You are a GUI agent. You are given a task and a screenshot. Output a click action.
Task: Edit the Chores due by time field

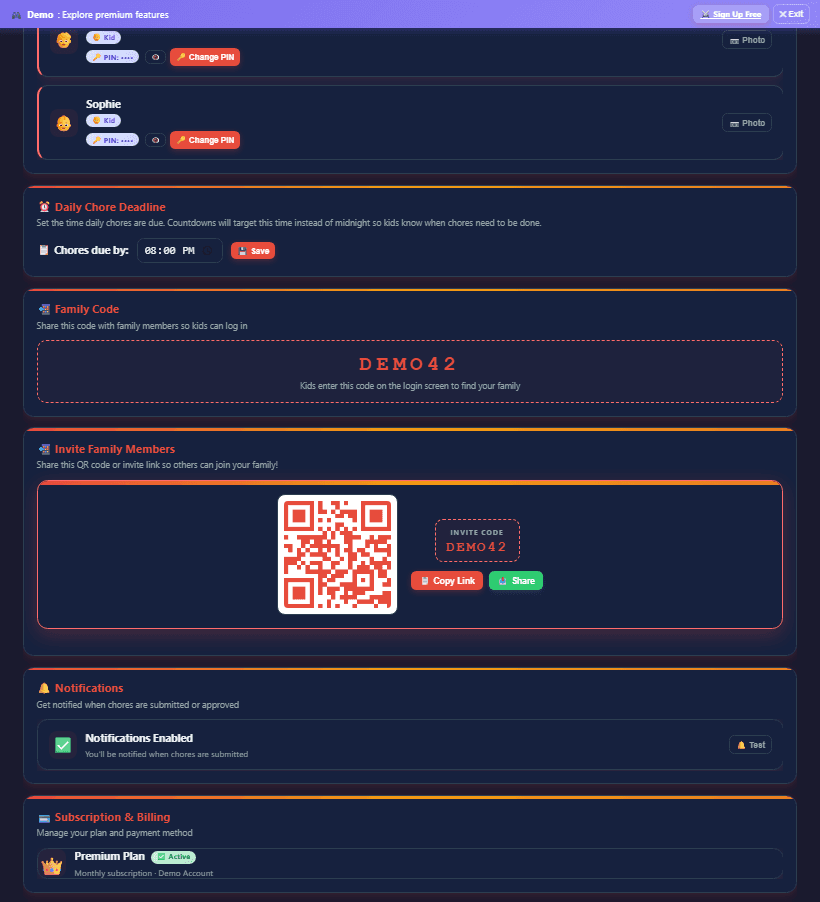tap(180, 251)
